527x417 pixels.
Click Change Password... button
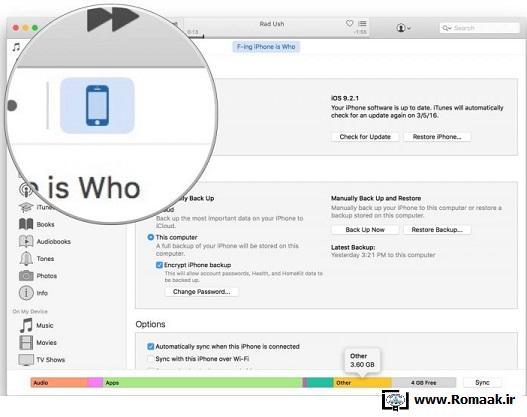click(202, 292)
